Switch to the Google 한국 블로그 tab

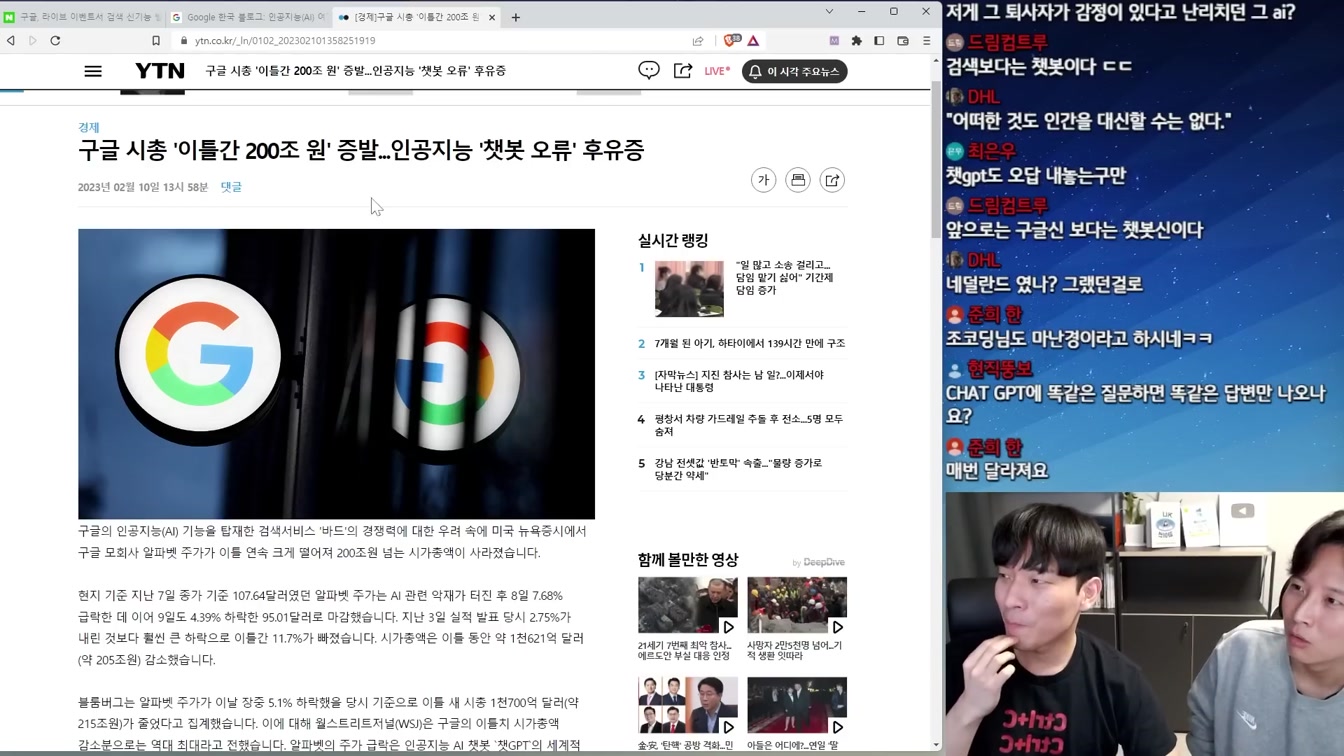pos(247,17)
